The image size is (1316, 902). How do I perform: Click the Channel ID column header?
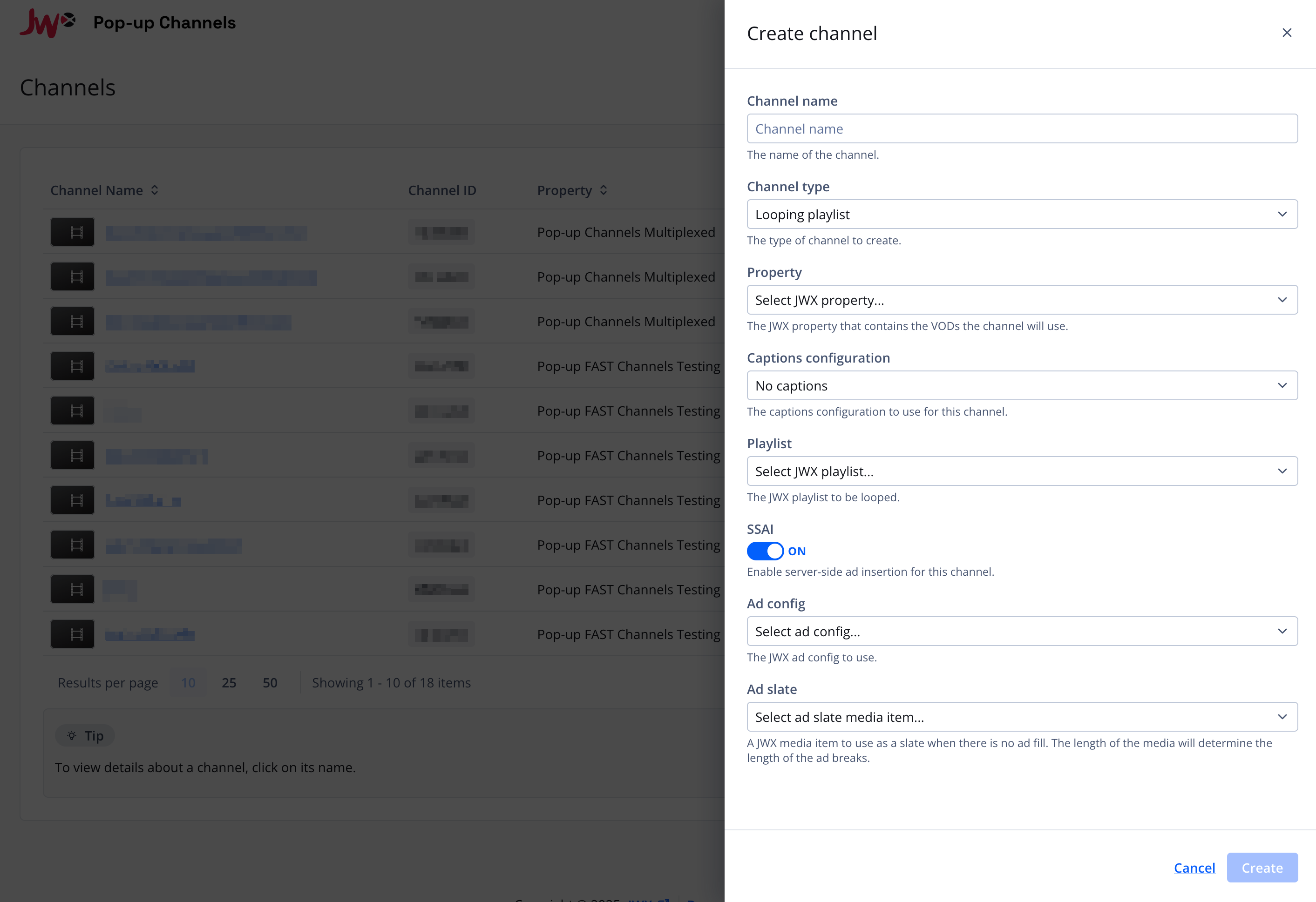coord(441,190)
